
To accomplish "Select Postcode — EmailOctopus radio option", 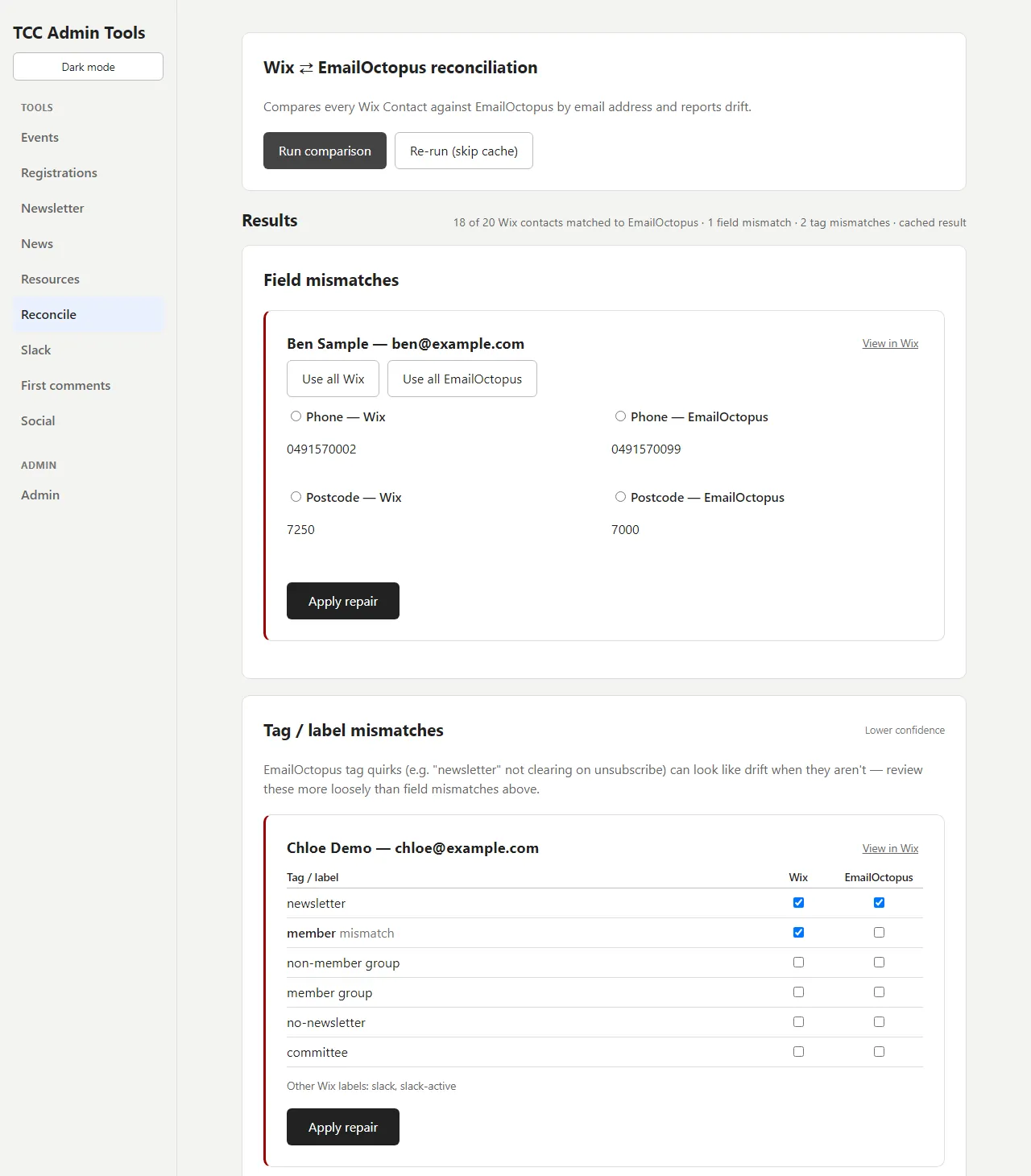I will (x=620, y=497).
